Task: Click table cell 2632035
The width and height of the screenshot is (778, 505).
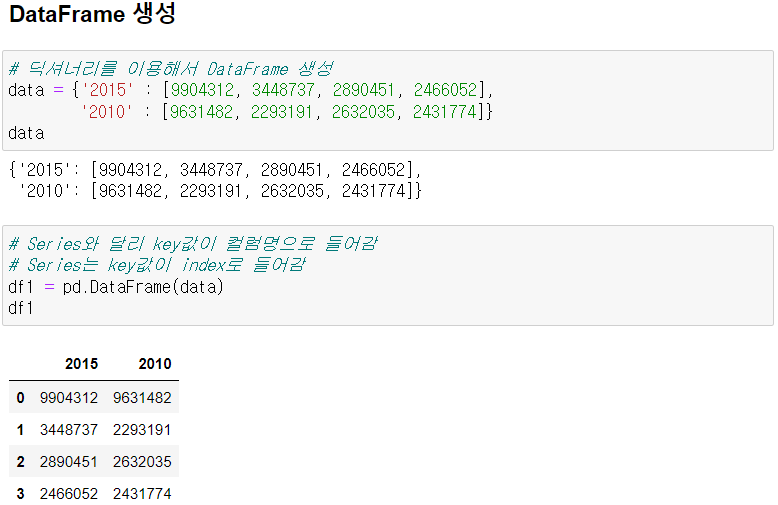Action: pos(142,461)
